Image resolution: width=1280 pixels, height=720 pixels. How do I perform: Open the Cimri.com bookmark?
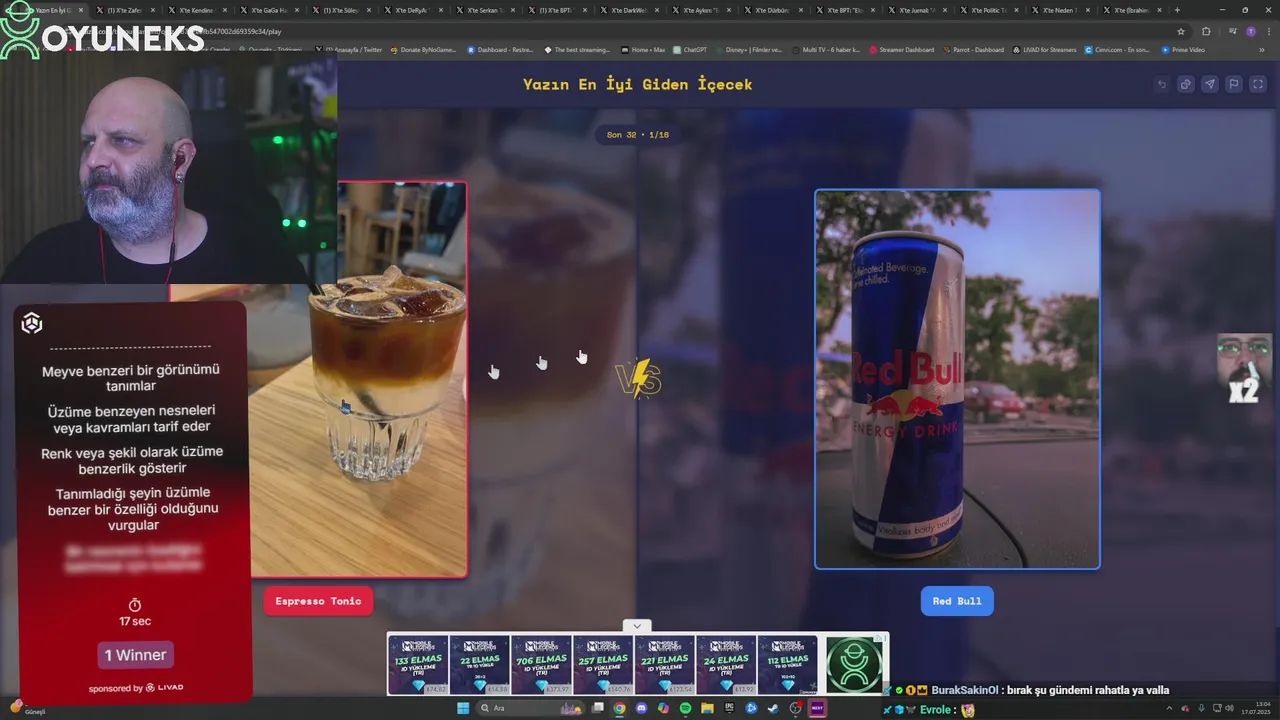click(x=1118, y=49)
